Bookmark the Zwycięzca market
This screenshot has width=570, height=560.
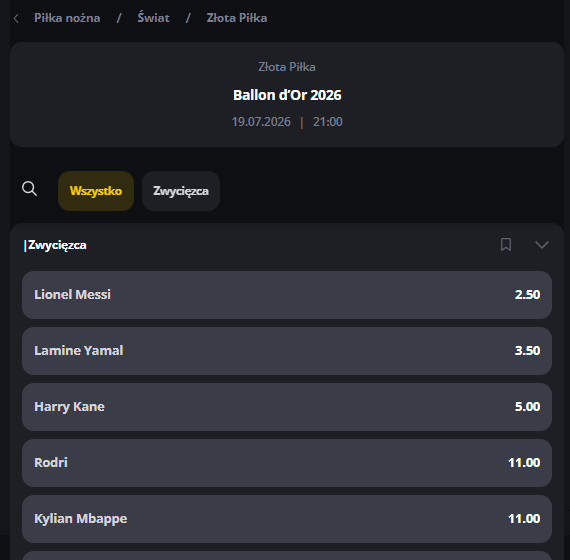tap(506, 245)
